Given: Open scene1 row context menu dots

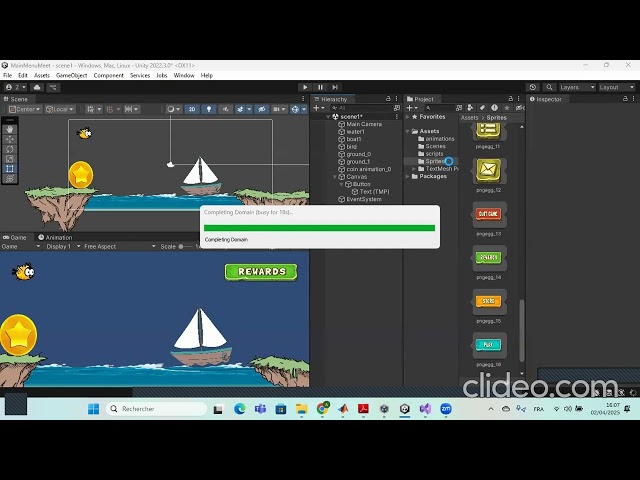Looking at the screenshot, I should coord(396,117).
